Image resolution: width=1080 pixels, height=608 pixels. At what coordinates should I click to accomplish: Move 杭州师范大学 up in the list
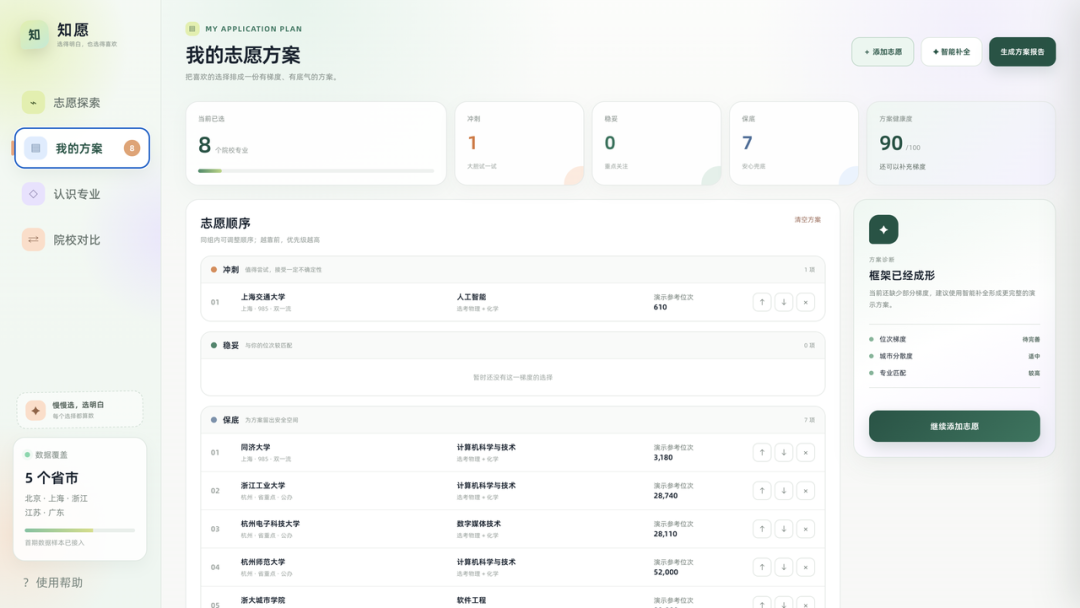point(762,567)
